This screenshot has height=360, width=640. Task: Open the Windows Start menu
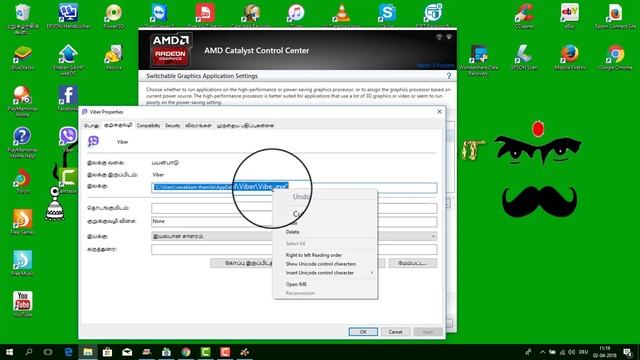coord(9,352)
